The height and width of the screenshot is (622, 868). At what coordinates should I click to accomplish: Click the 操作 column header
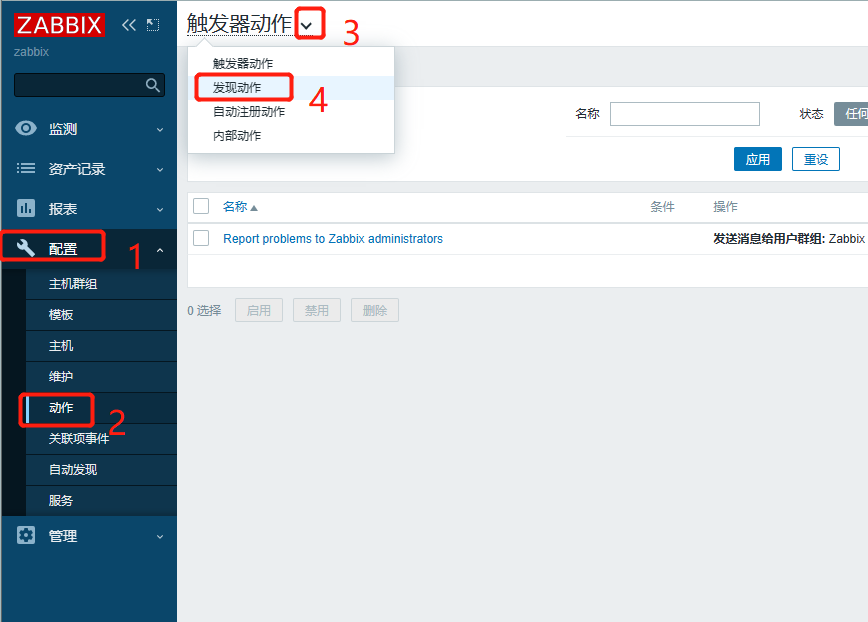(x=725, y=206)
